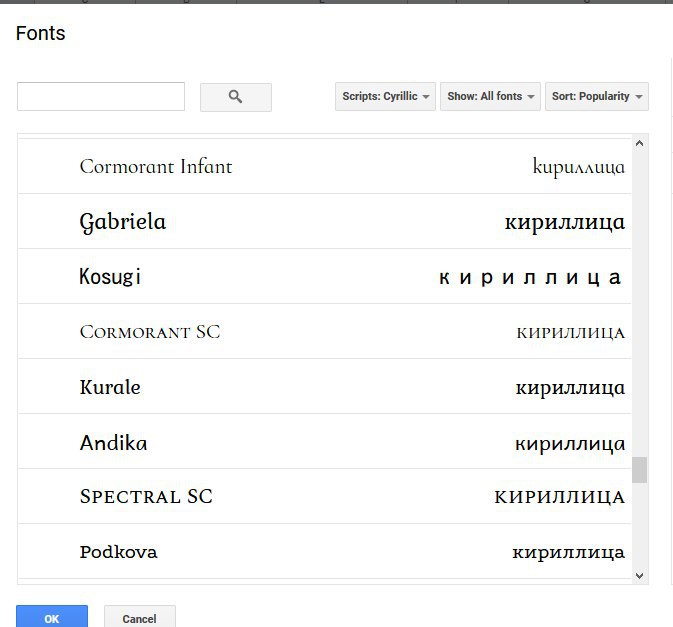Click the Cyrillic preview text for Kosugi
This screenshot has height=627, width=673.
click(x=531, y=278)
